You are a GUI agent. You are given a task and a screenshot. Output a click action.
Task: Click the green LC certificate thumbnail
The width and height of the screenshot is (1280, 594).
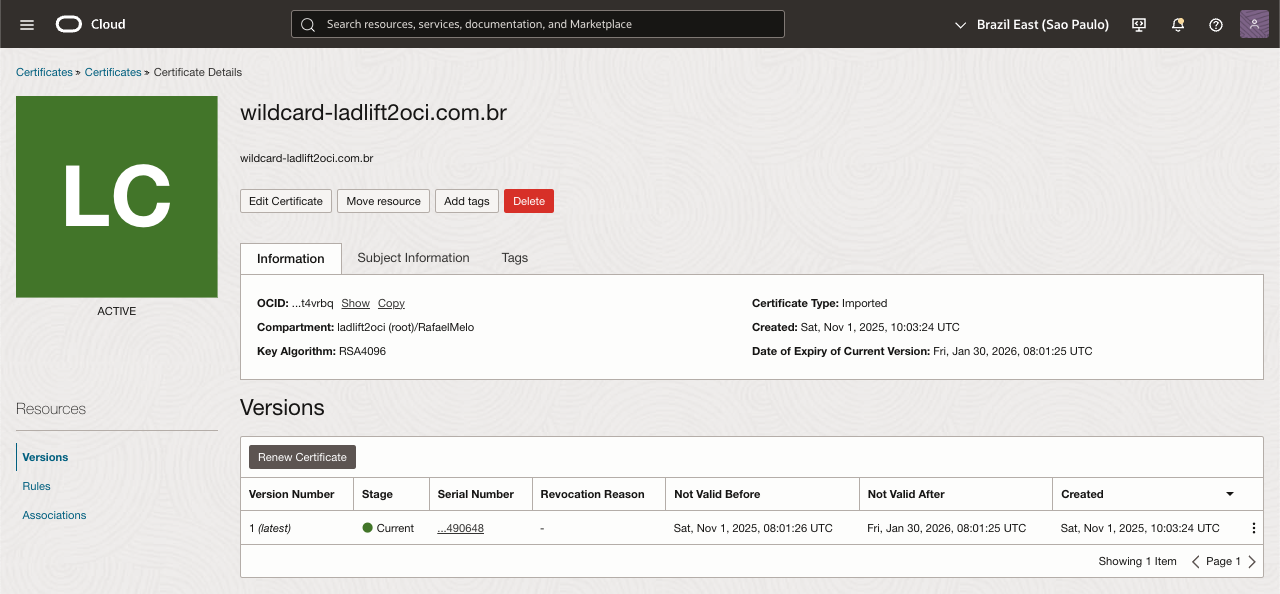tap(117, 197)
